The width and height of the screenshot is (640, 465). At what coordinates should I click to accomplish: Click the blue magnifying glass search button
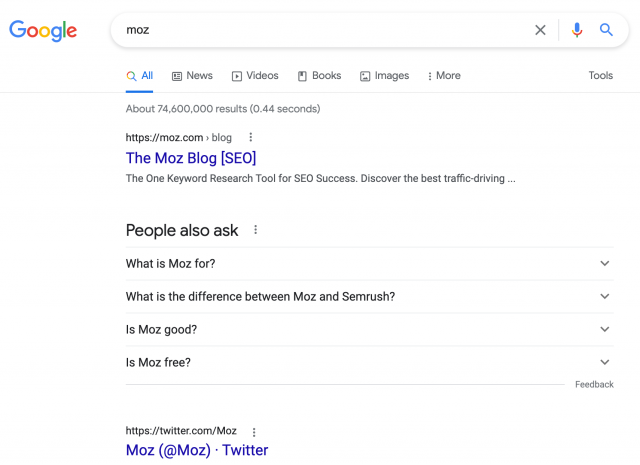[606, 30]
